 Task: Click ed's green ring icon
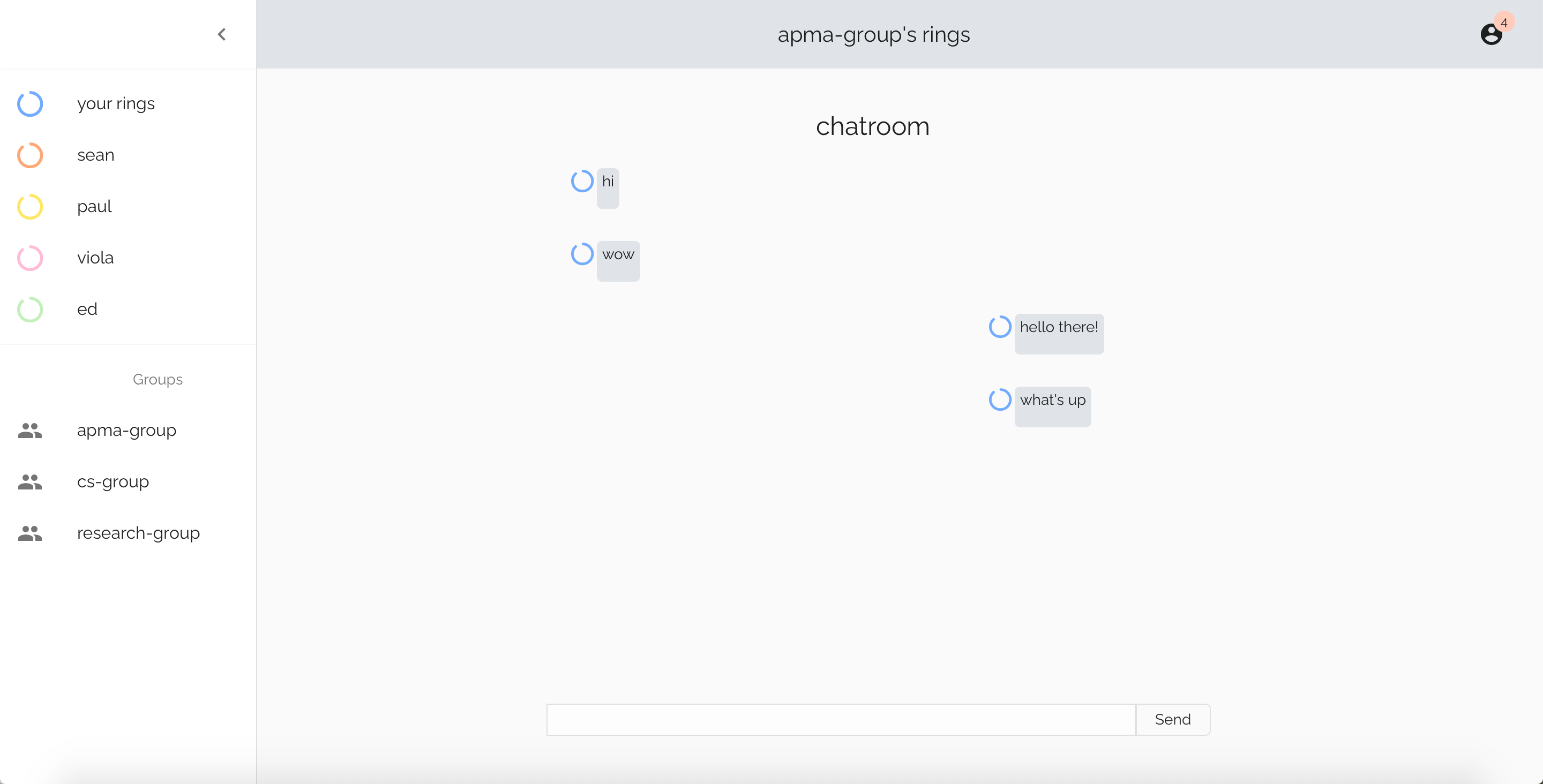click(30, 310)
